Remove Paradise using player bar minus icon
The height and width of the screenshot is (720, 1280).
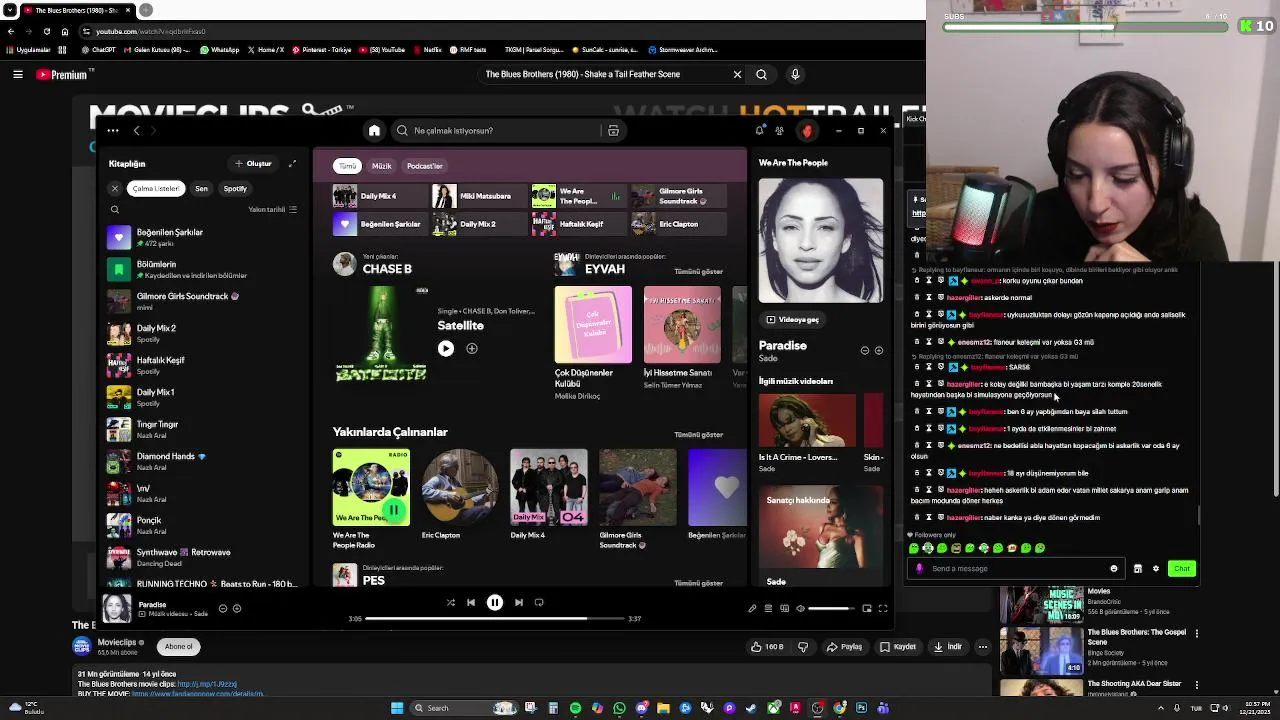click(223, 608)
